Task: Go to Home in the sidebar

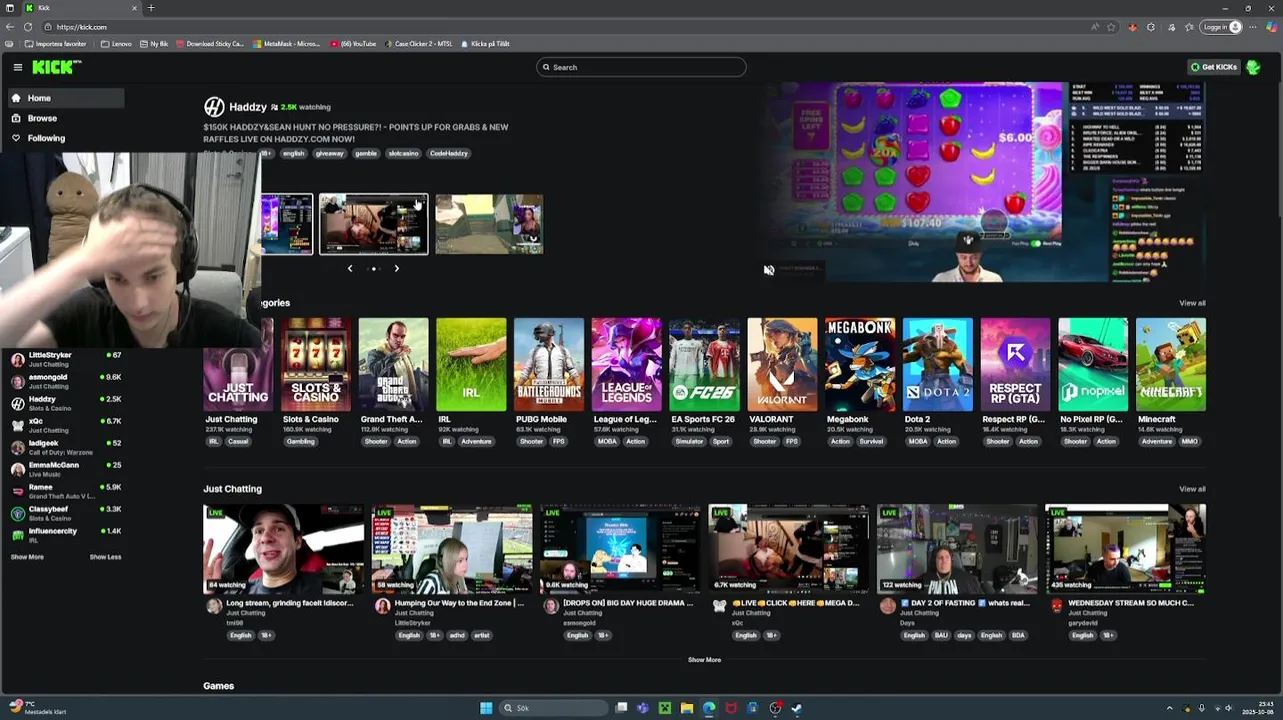Action: pyautogui.click(x=66, y=98)
